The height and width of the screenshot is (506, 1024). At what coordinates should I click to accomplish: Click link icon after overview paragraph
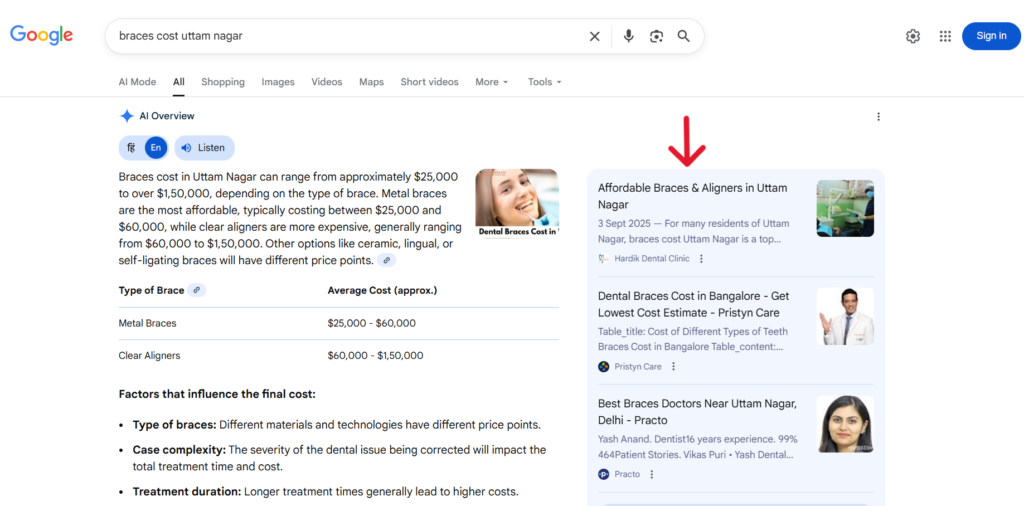click(x=387, y=261)
